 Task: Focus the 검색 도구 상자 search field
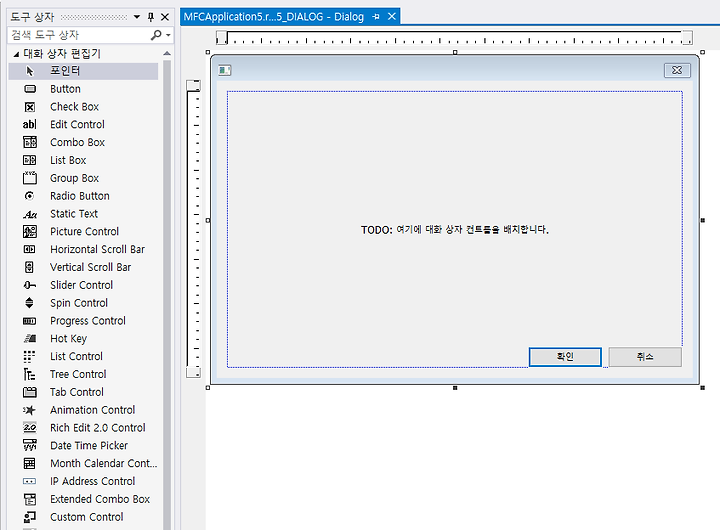[x=78, y=35]
